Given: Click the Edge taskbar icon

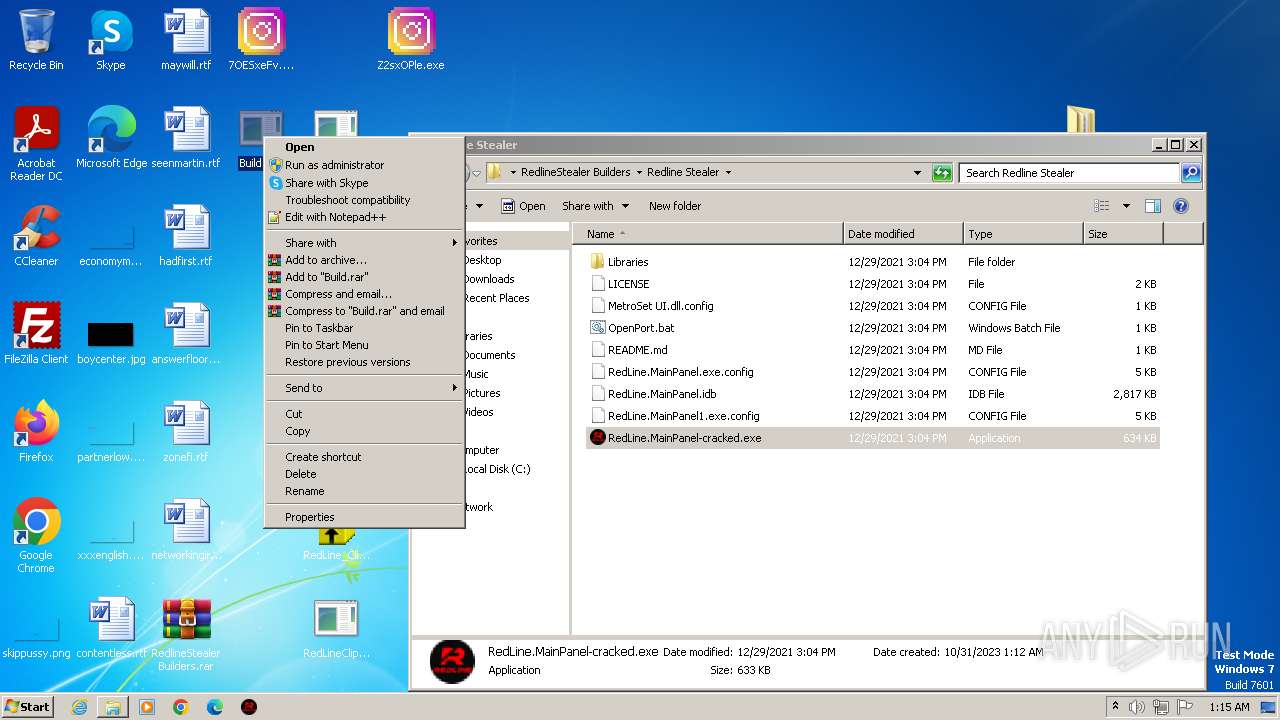Looking at the screenshot, I should 215,707.
